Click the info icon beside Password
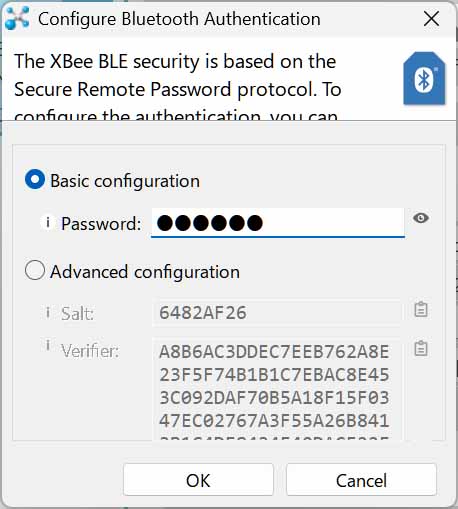Screen dimensions: 458x509 [48, 222]
